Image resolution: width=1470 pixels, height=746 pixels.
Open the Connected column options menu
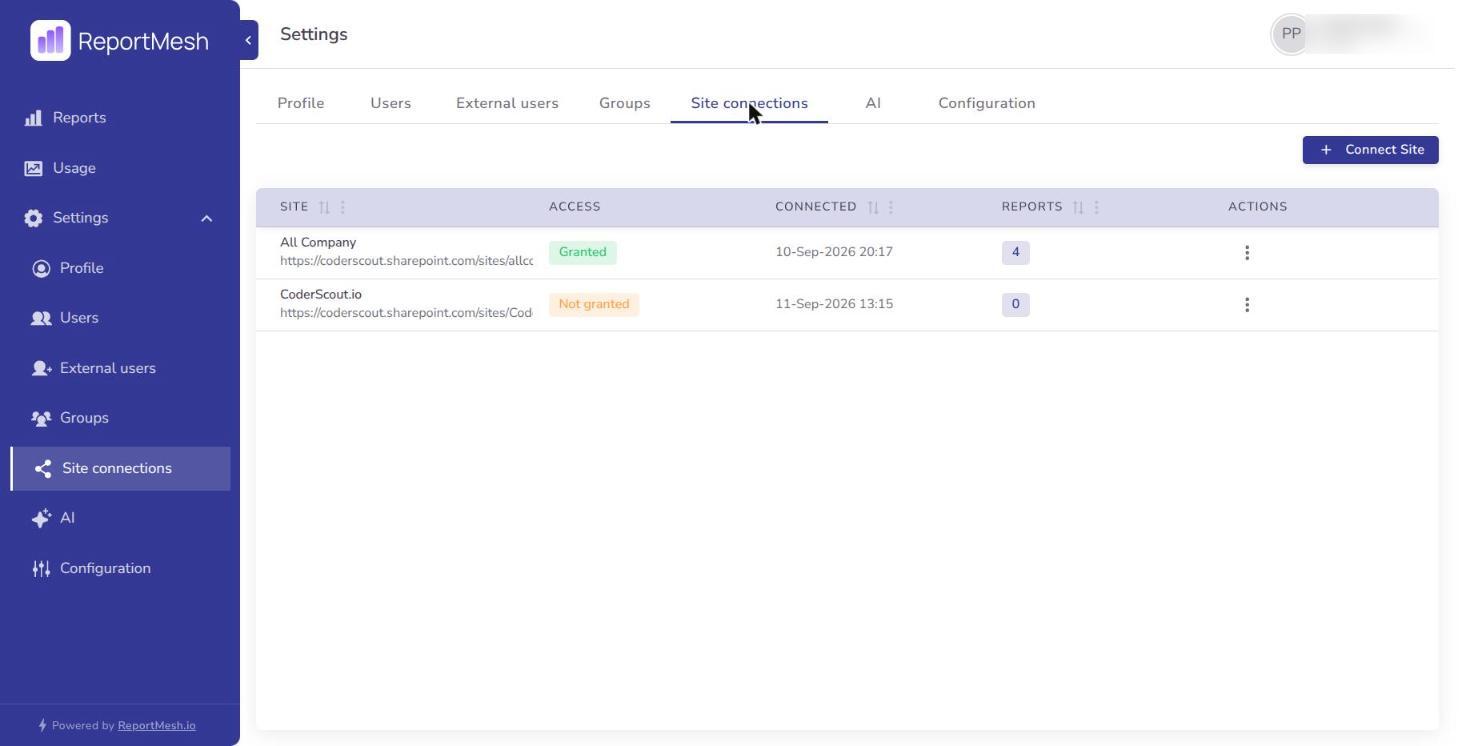click(x=891, y=207)
